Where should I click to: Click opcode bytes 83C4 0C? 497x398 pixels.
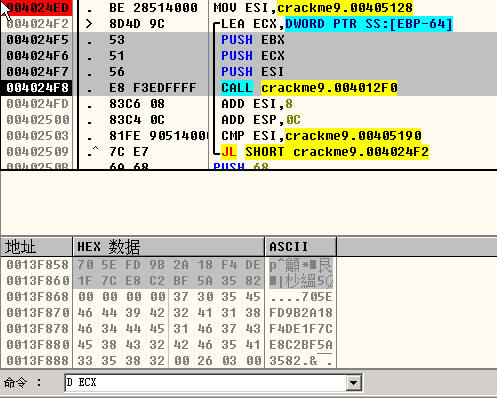click(x=137, y=120)
